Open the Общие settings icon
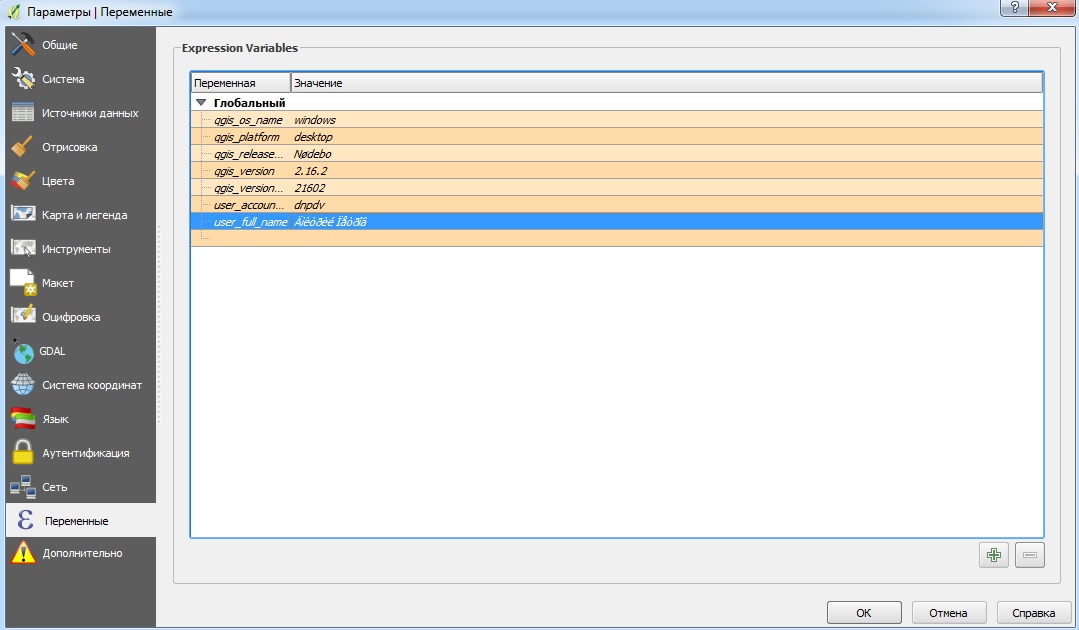1079x630 pixels. [x=23, y=45]
